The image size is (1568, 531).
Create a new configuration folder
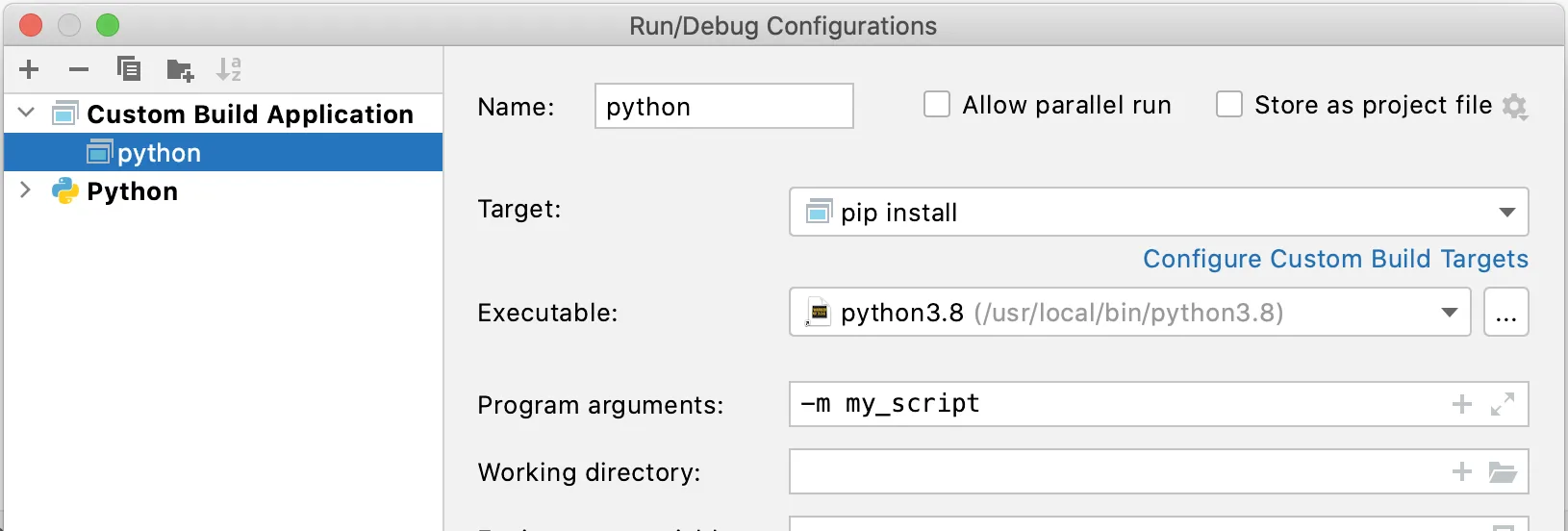point(180,69)
